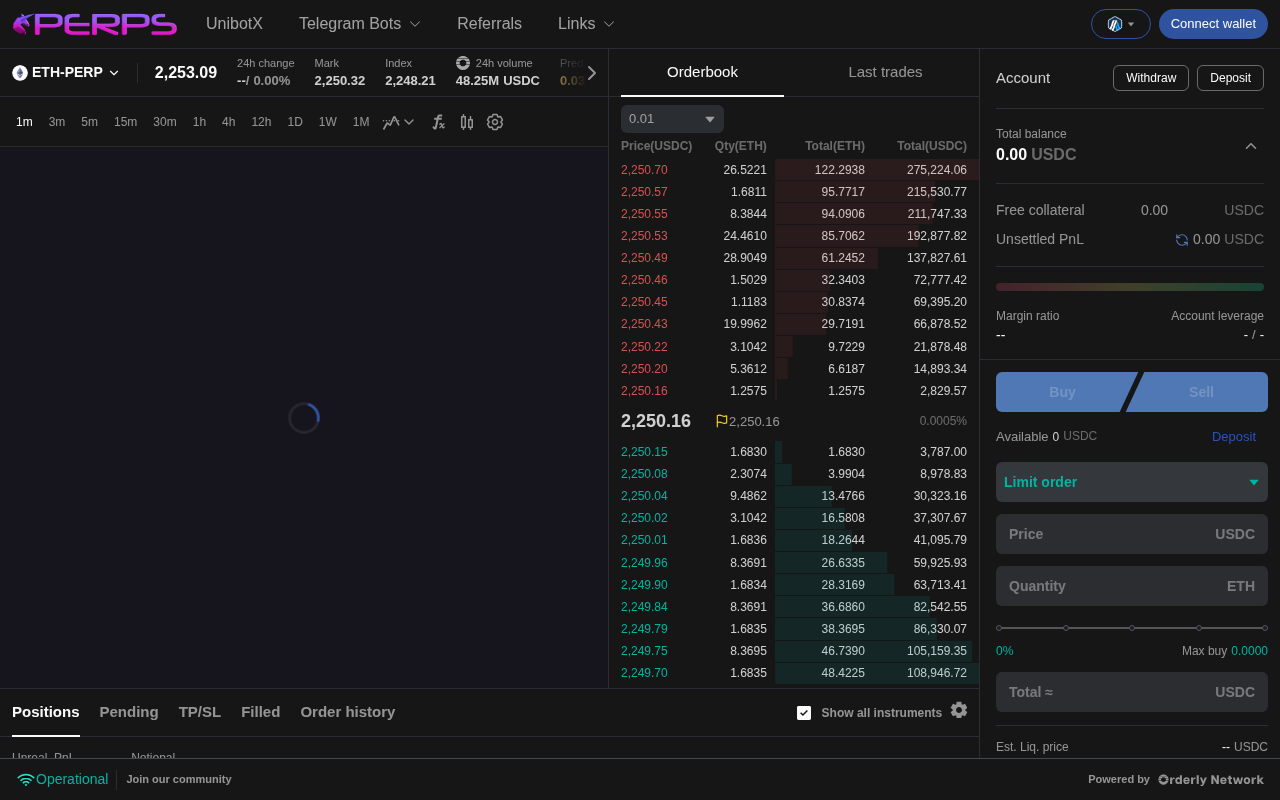The height and width of the screenshot is (800, 1280).
Task: Click the next ticker stats arrow
Action: [x=592, y=73]
